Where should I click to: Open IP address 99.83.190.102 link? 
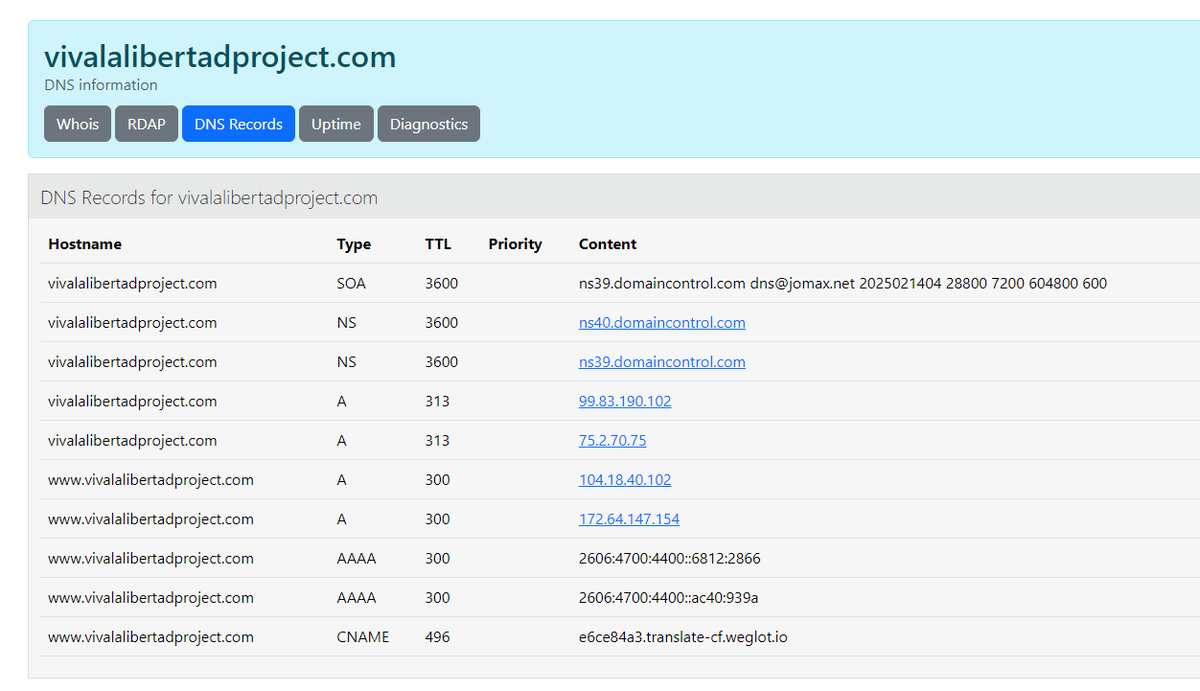click(x=625, y=401)
